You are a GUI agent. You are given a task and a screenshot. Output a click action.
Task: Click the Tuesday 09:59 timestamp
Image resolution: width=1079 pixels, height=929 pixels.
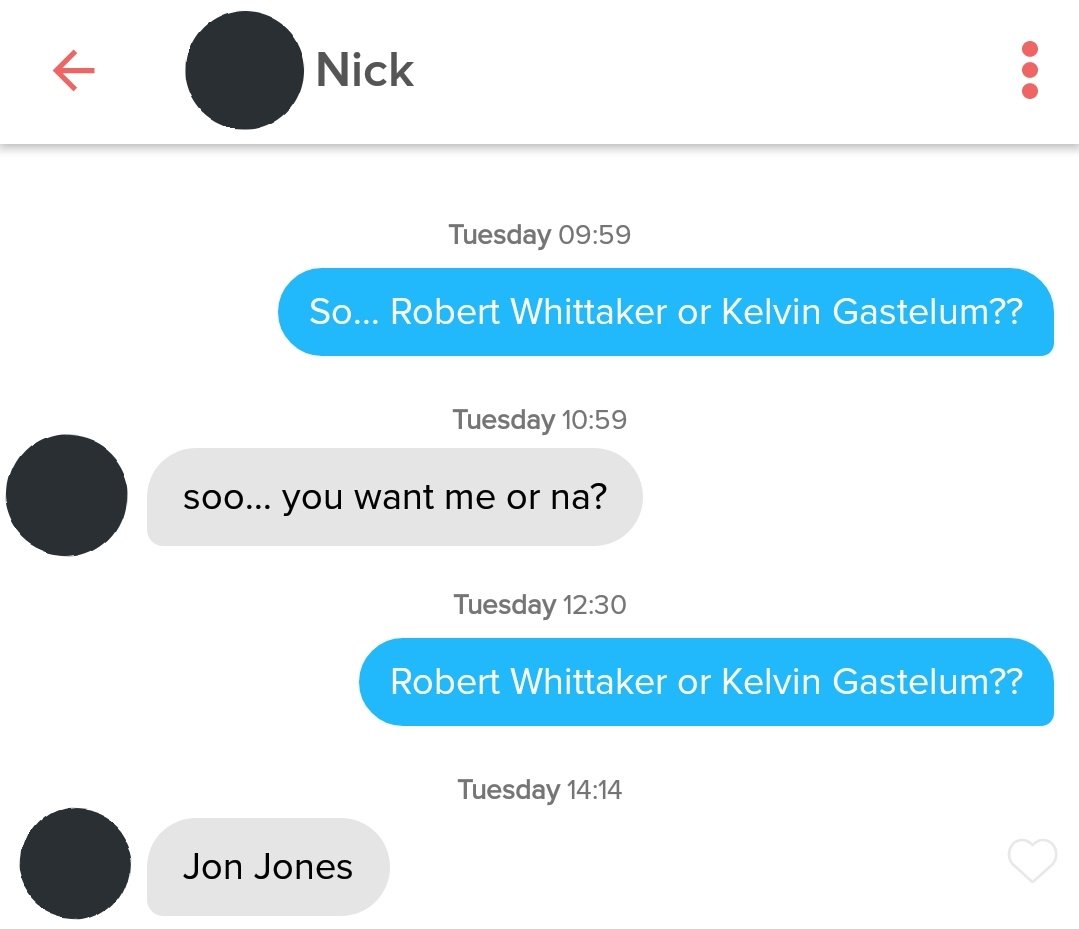[x=539, y=235]
